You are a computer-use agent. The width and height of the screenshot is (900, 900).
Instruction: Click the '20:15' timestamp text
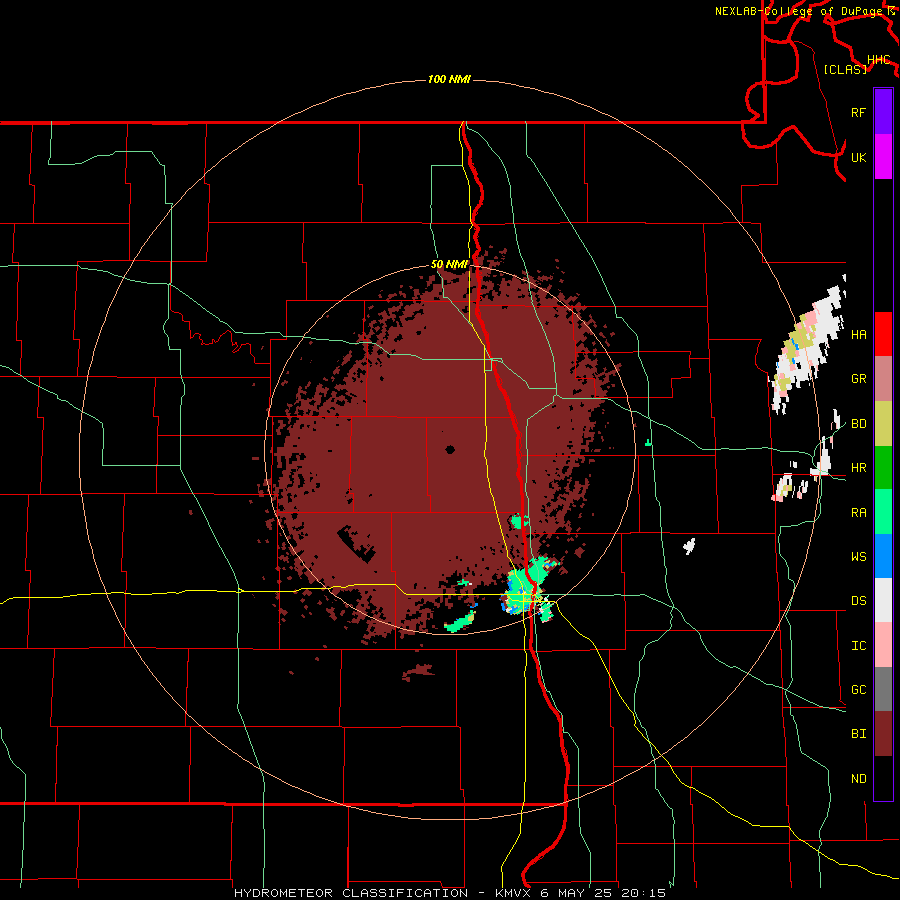pyautogui.click(x=645, y=893)
